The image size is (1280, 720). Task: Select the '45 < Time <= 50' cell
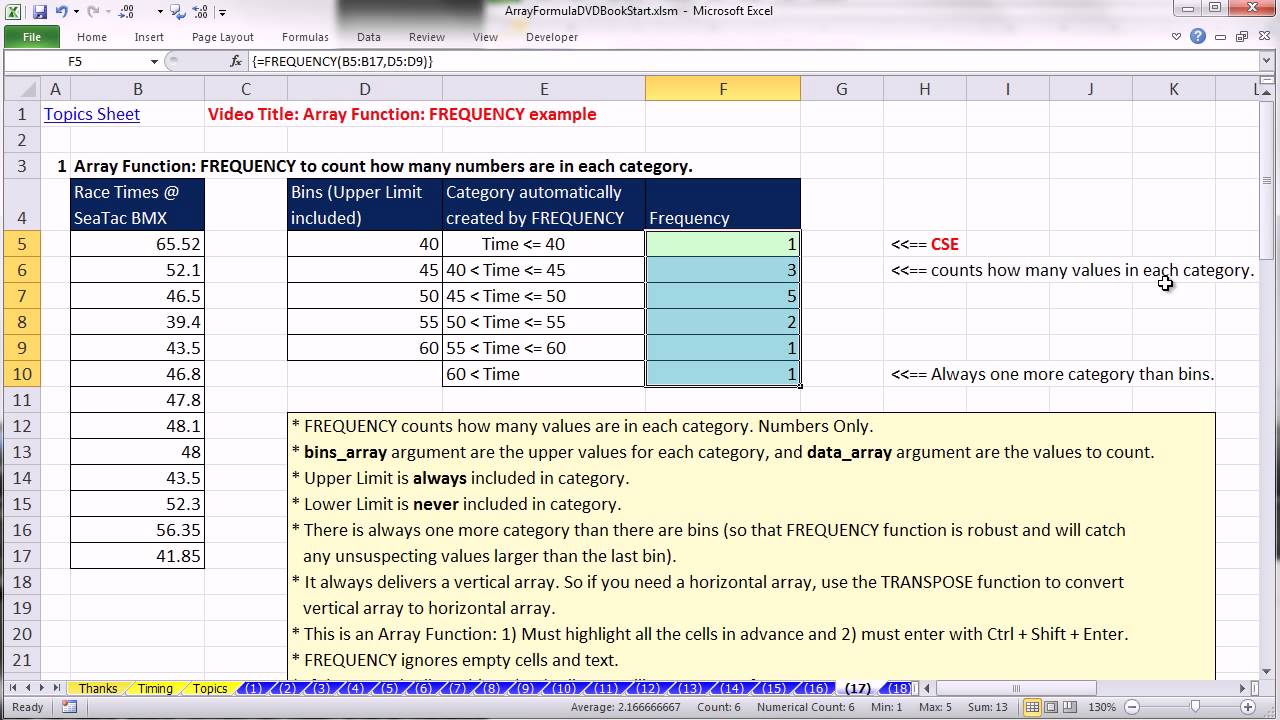pyautogui.click(x=544, y=296)
